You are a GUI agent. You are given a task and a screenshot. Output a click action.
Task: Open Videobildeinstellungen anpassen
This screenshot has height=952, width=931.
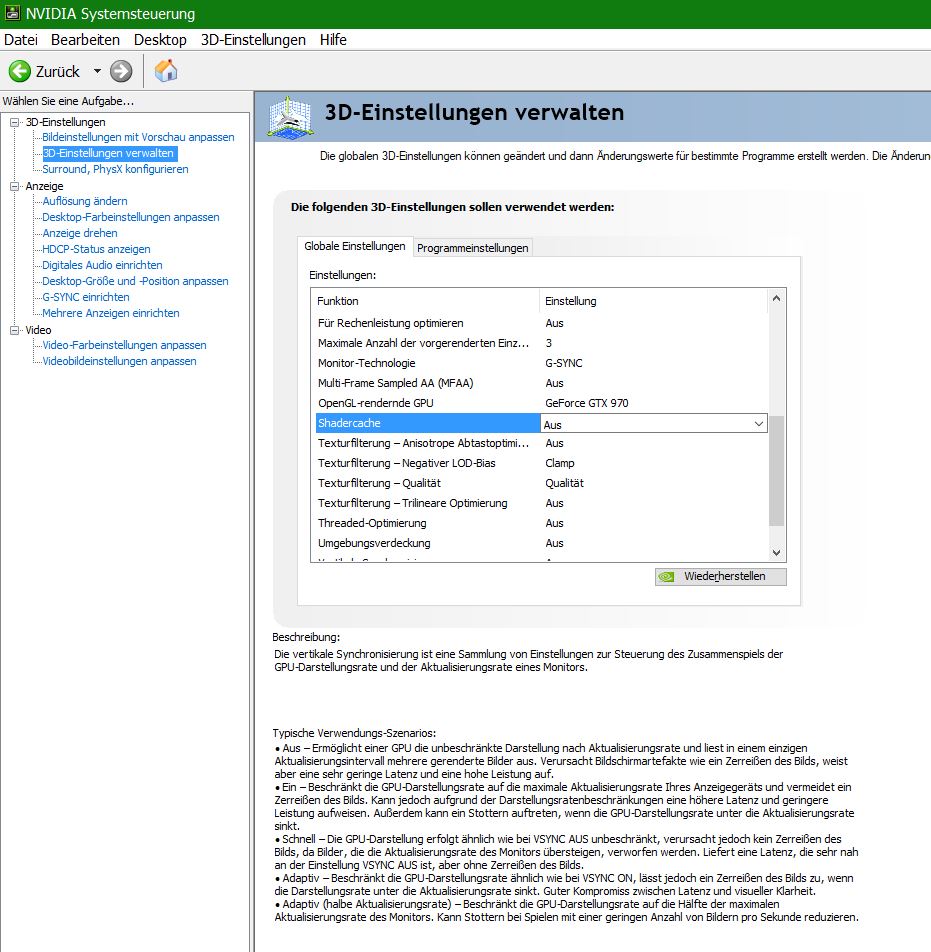pos(119,361)
